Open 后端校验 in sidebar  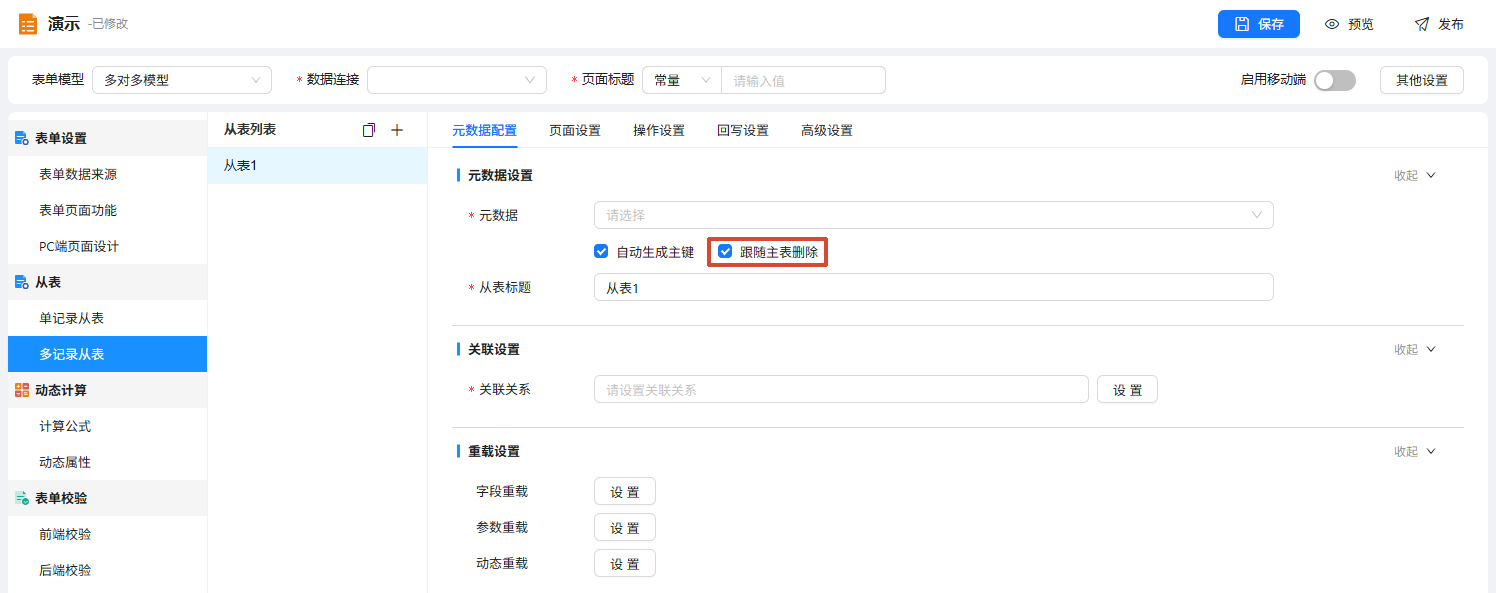click(107, 570)
